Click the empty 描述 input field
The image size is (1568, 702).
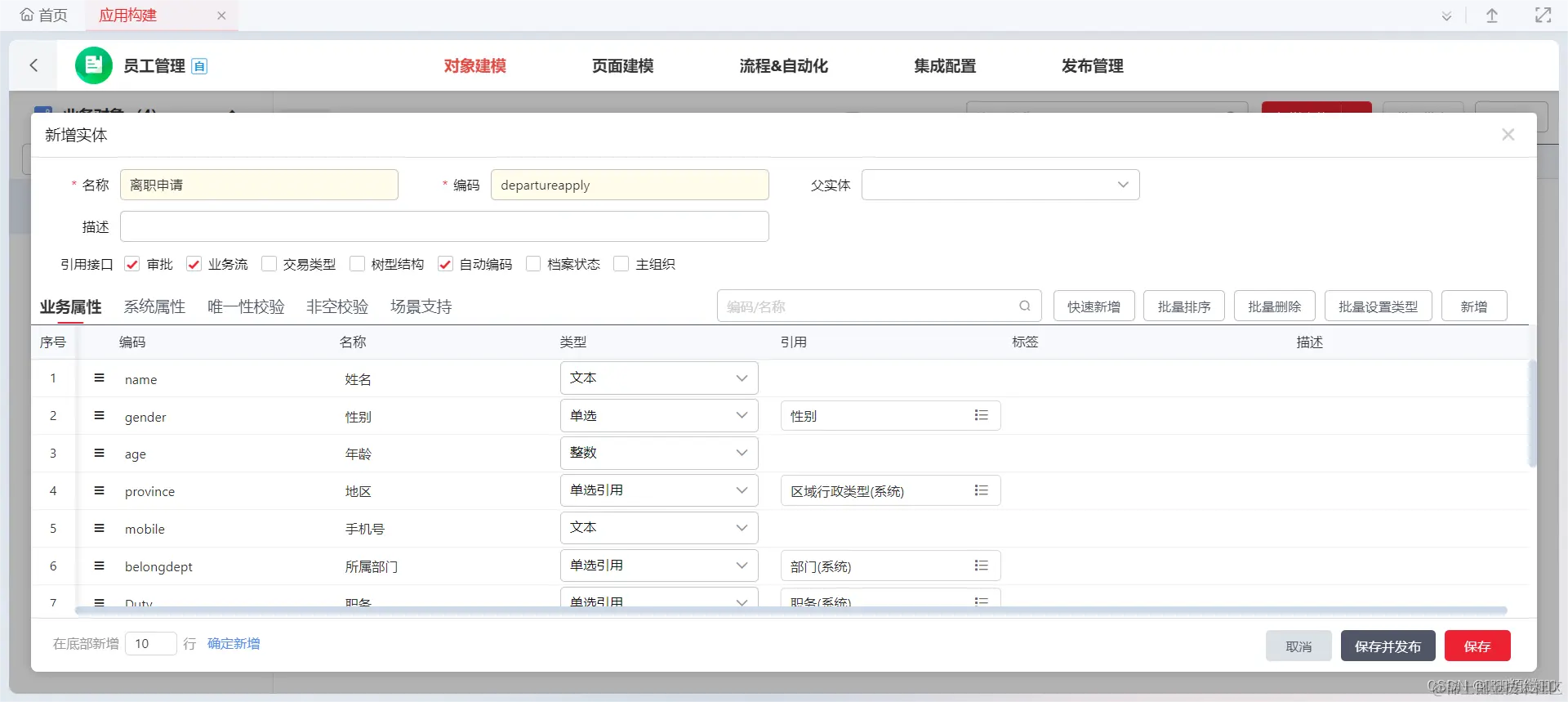[x=444, y=226]
